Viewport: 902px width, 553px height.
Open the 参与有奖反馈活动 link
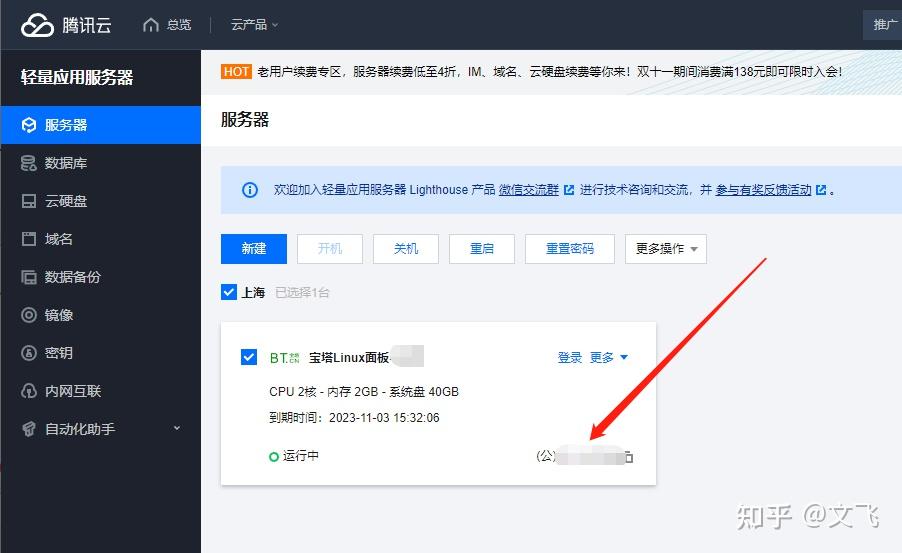[x=763, y=190]
